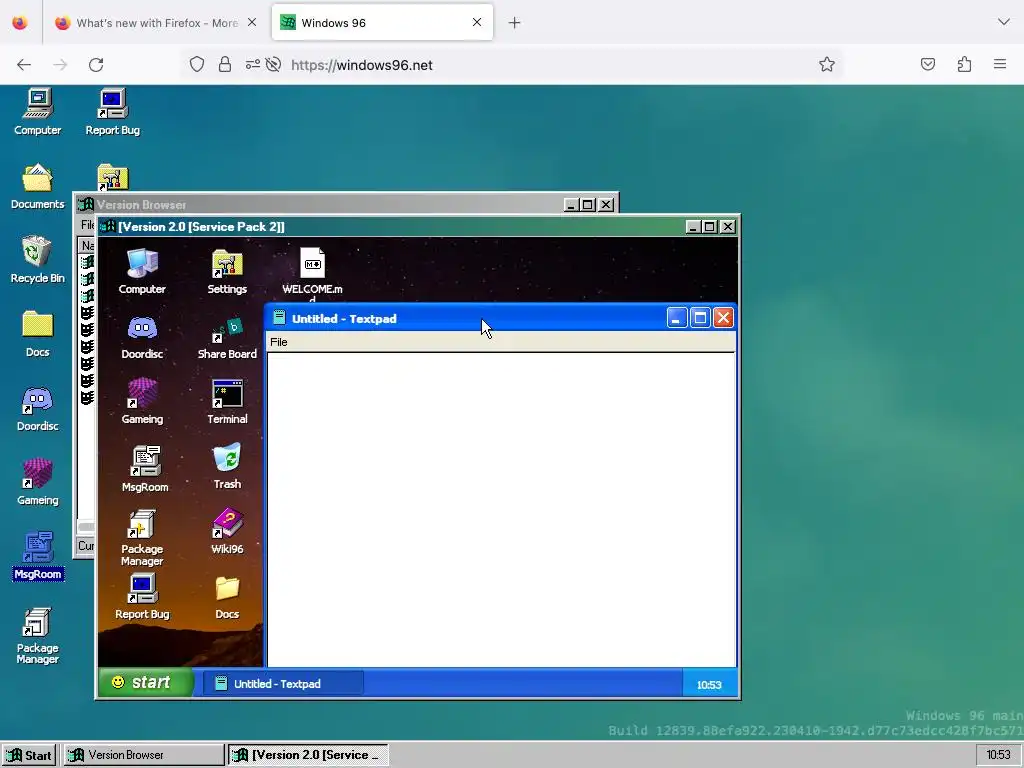Bookmark this page with the star
The width and height of the screenshot is (1024, 768).
827,65
